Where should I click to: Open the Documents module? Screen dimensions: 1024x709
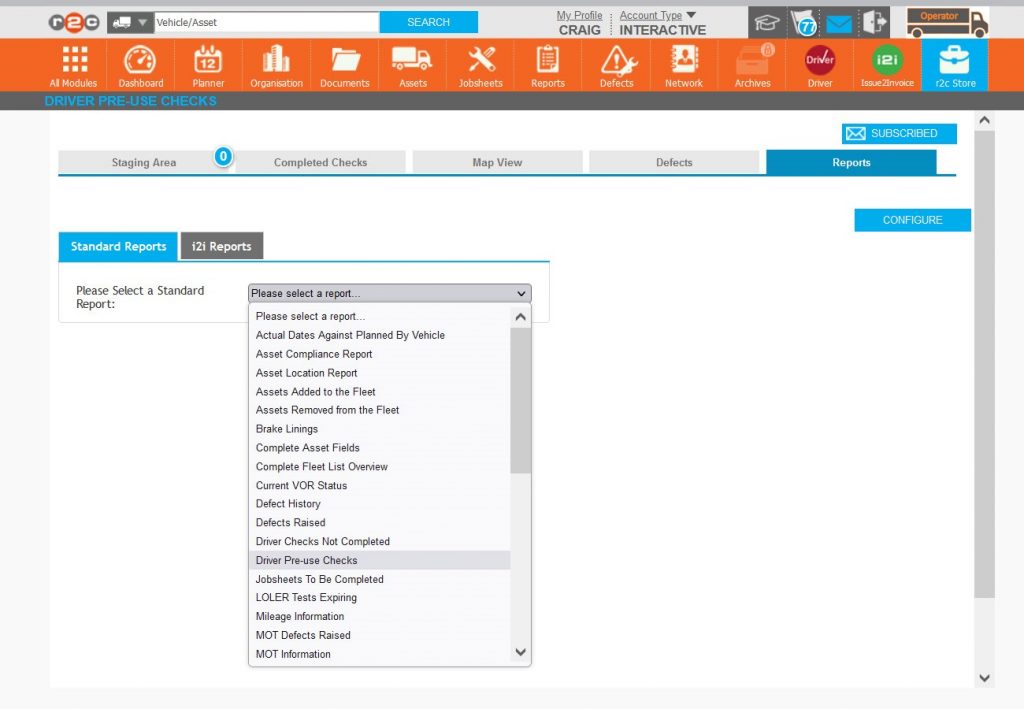coord(344,63)
